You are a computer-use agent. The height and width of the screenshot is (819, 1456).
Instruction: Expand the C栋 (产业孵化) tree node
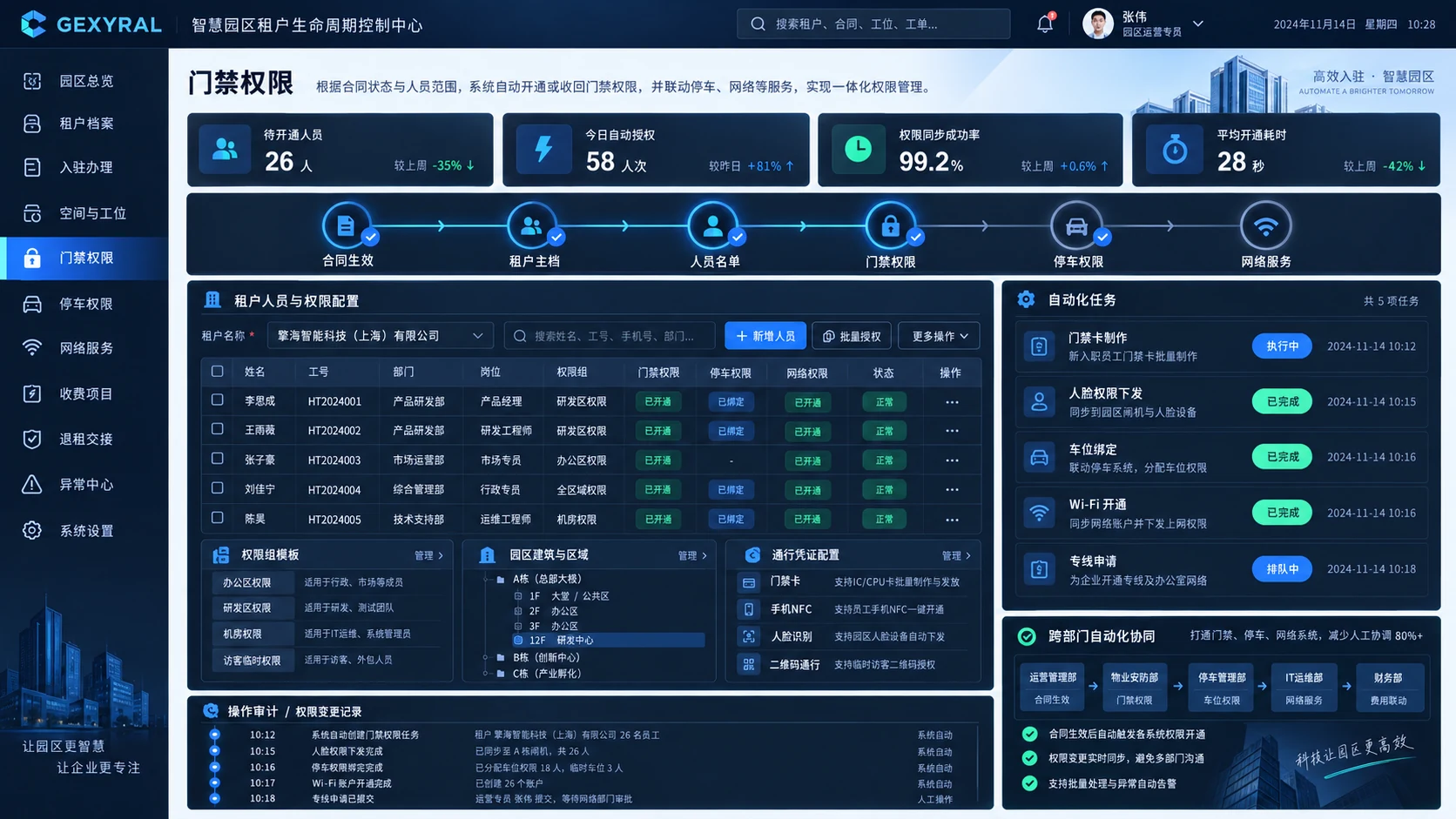(x=486, y=673)
